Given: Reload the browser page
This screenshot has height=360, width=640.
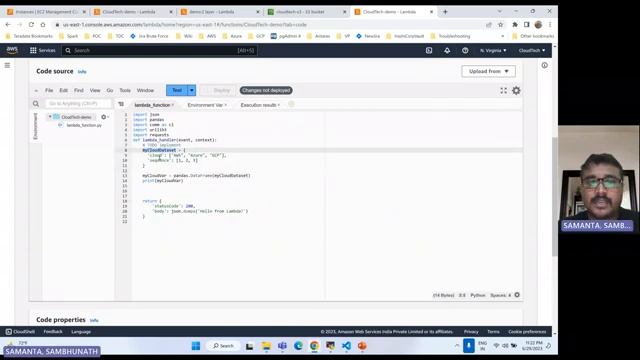Looking at the screenshot, I should coord(31,24).
